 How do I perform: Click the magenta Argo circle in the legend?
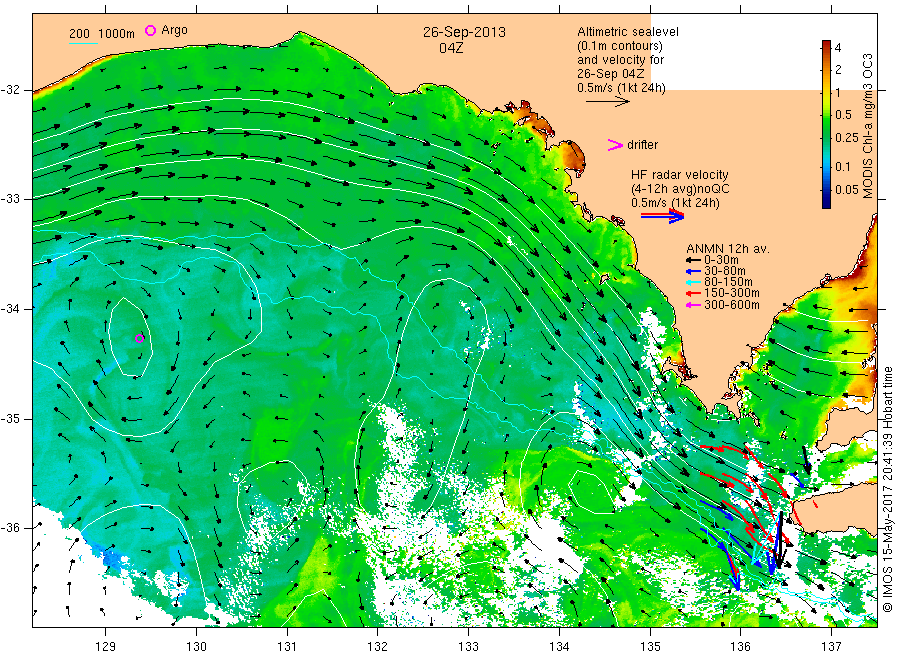pos(150,30)
